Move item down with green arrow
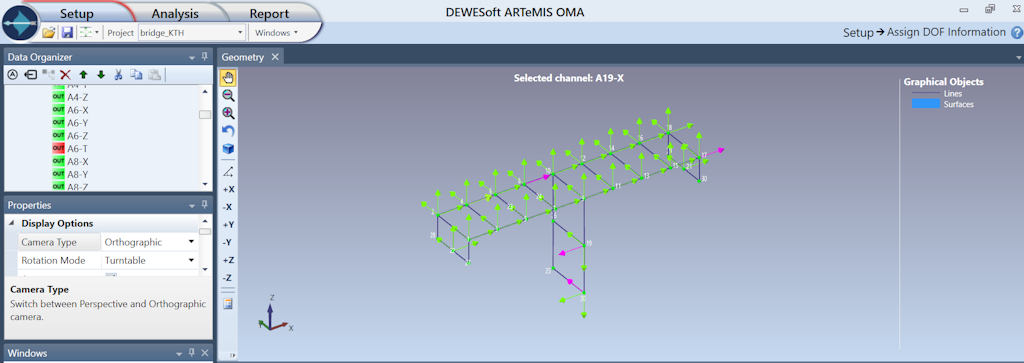The image size is (1024, 363). tap(101, 74)
